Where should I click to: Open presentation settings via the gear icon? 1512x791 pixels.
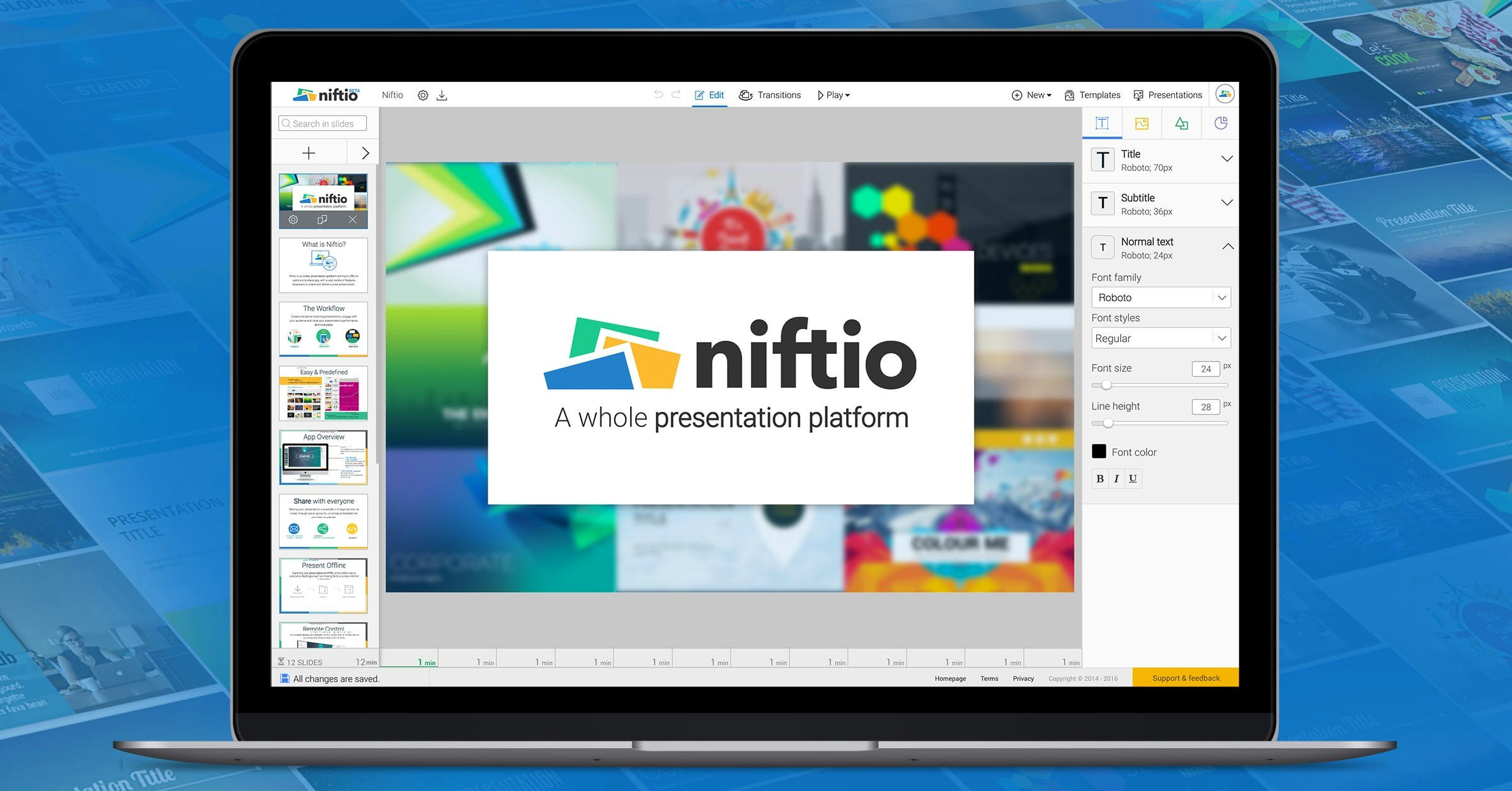pyautogui.click(x=423, y=94)
